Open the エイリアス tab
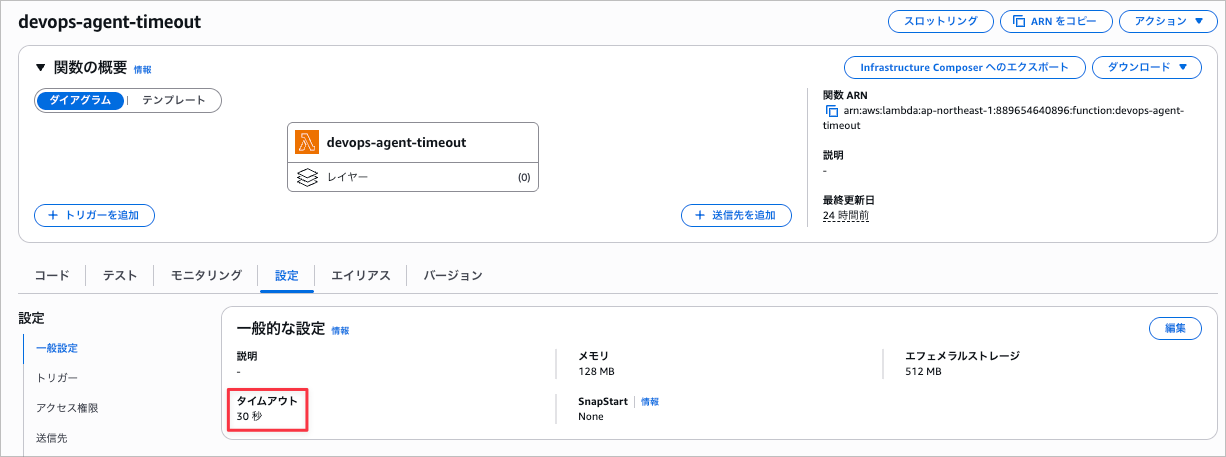This screenshot has width=1226, height=457. click(x=360, y=275)
